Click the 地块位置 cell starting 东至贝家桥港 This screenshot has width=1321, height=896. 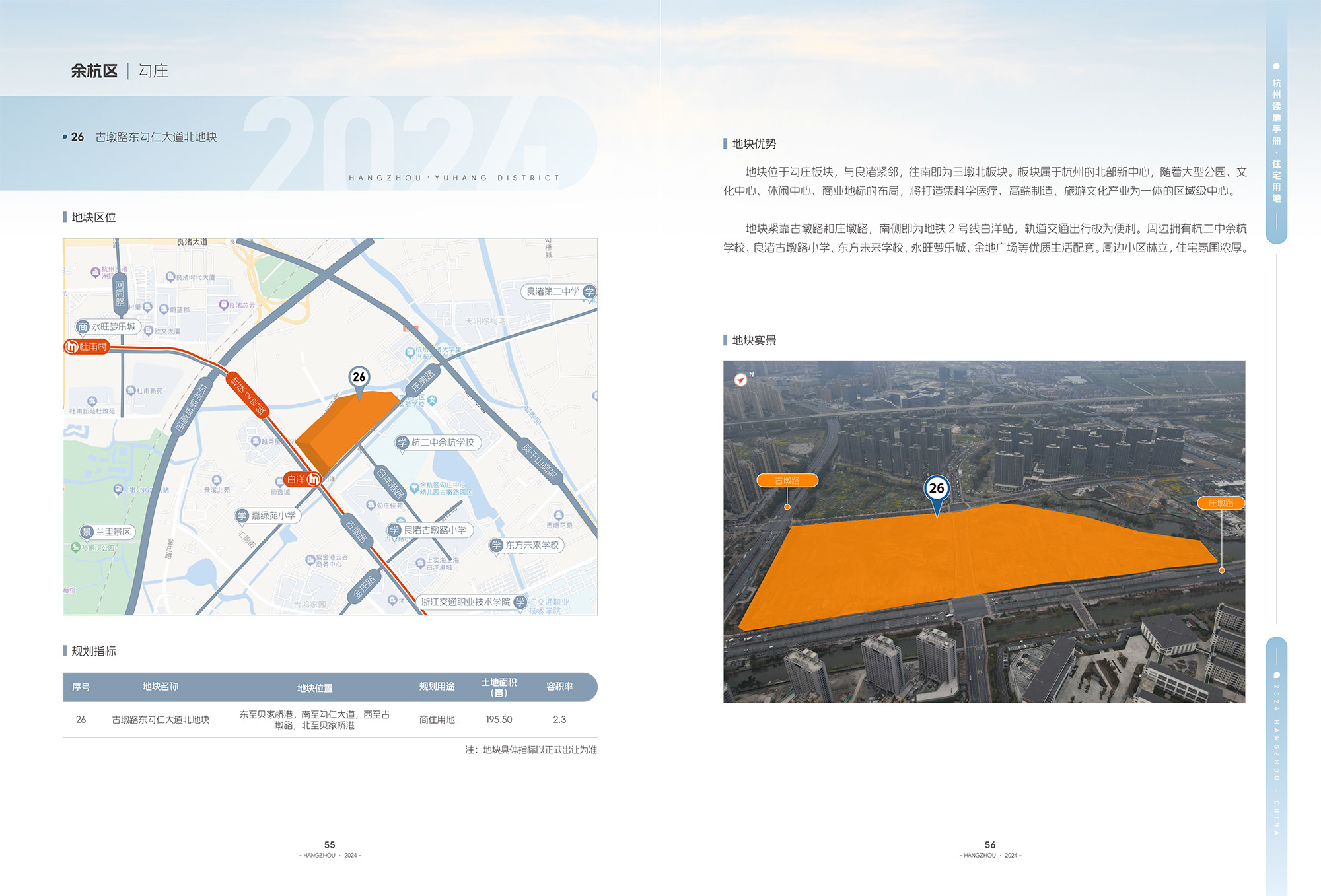pos(315,720)
